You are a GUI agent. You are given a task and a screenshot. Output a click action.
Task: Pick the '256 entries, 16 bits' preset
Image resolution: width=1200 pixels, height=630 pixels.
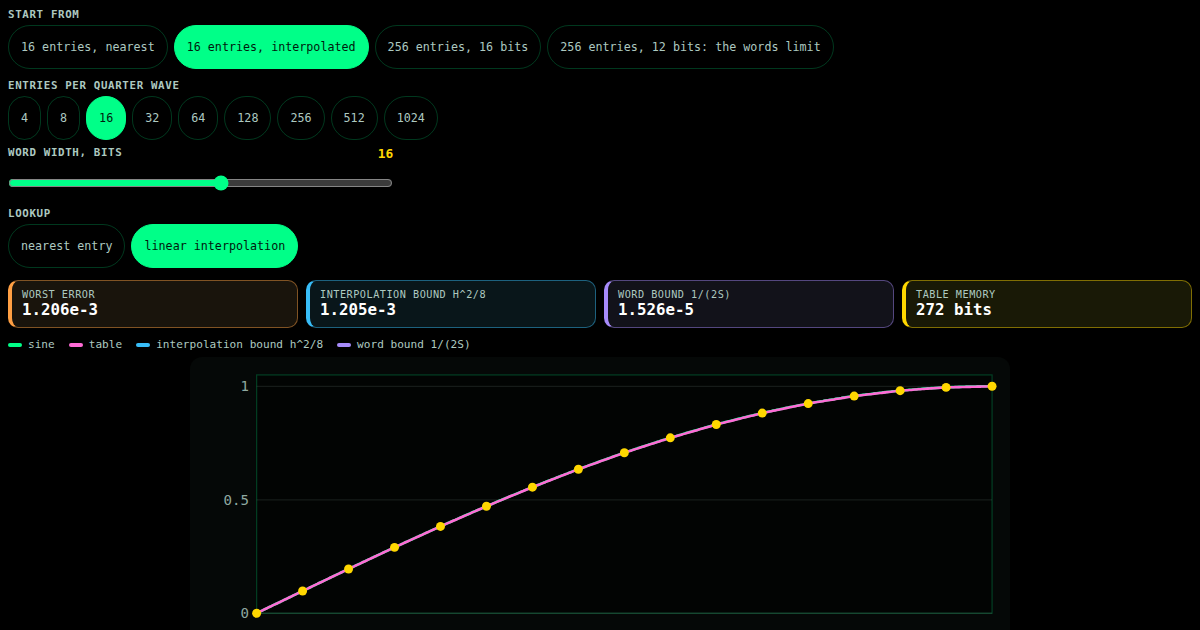pyautogui.click(x=458, y=47)
